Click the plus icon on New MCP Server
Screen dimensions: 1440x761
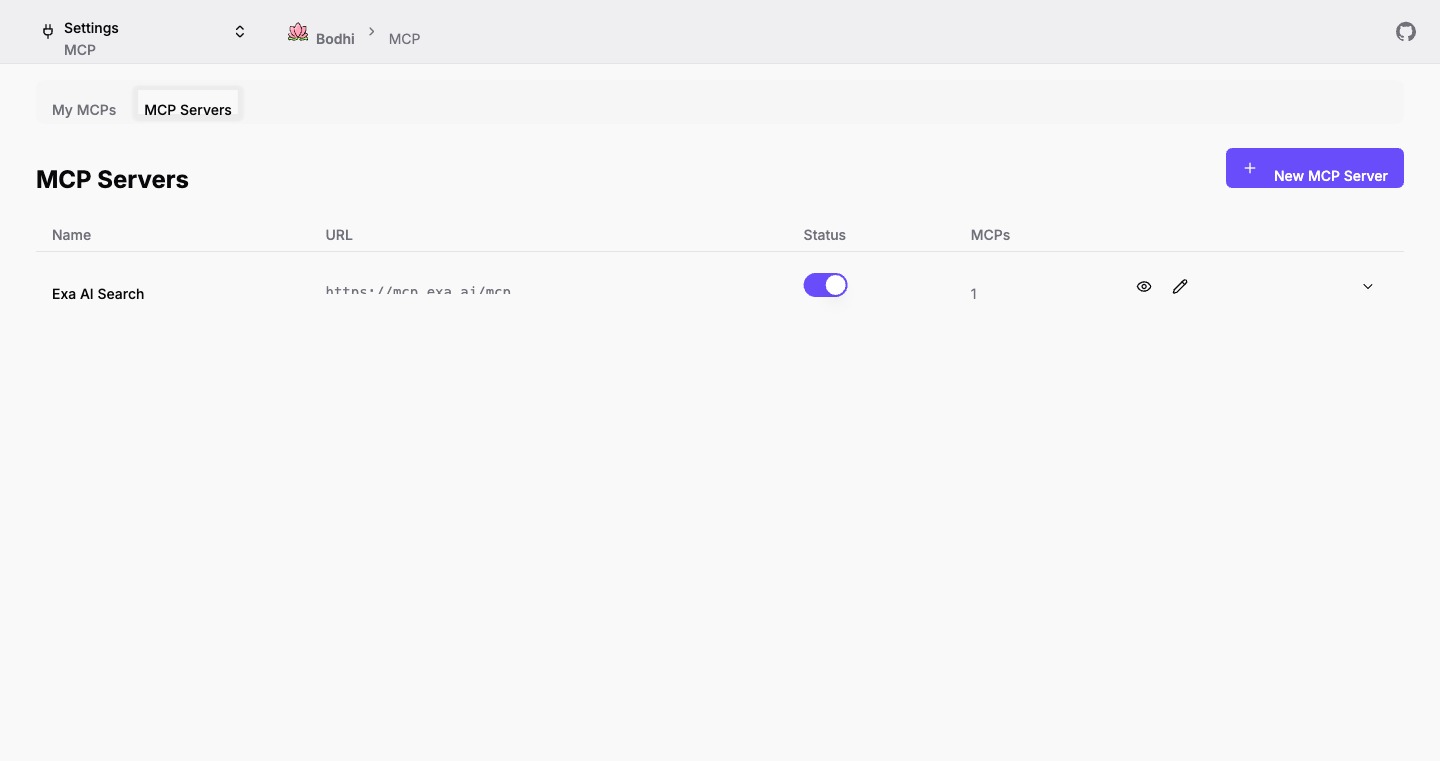(1250, 168)
